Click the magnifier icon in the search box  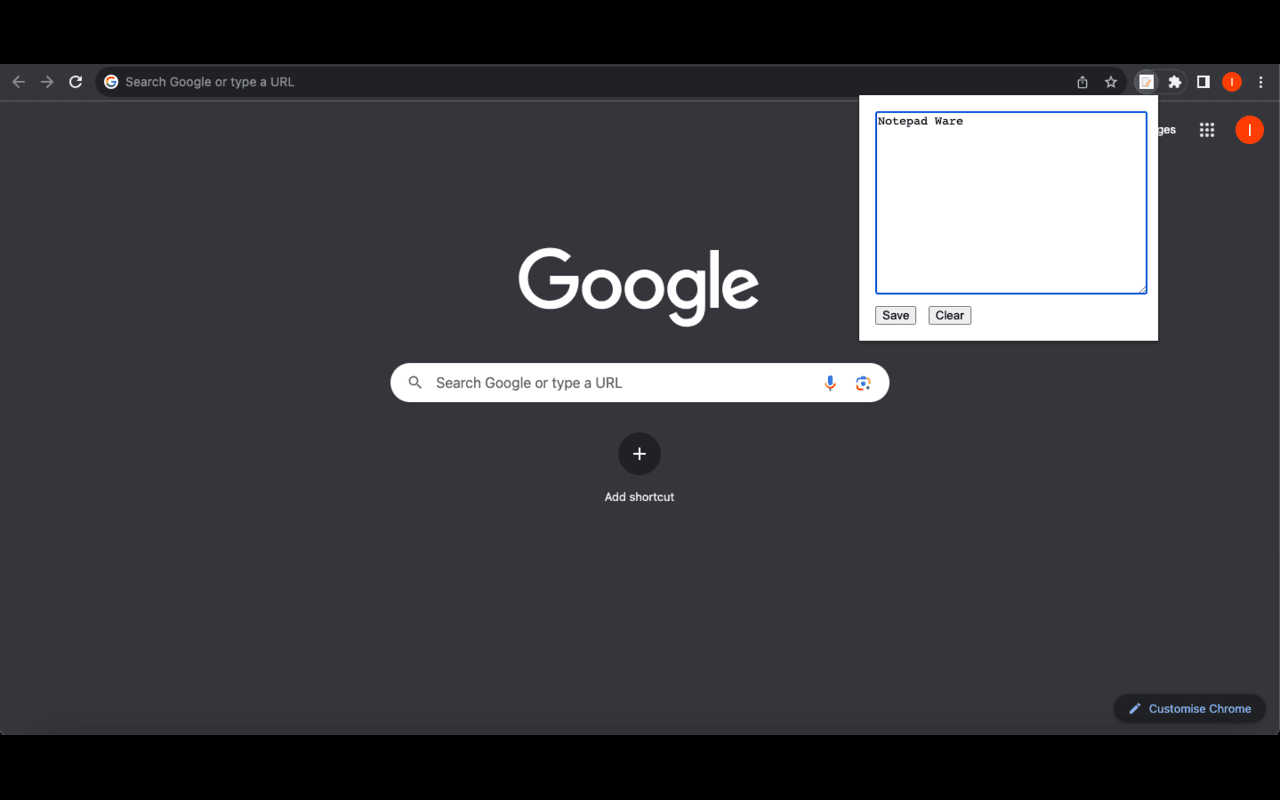click(415, 383)
